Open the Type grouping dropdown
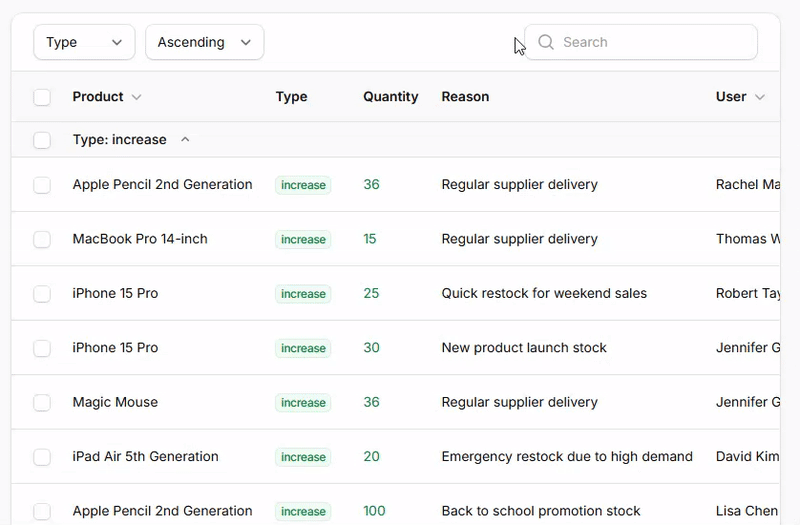The width and height of the screenshot is (800, 525). [84, 42]
